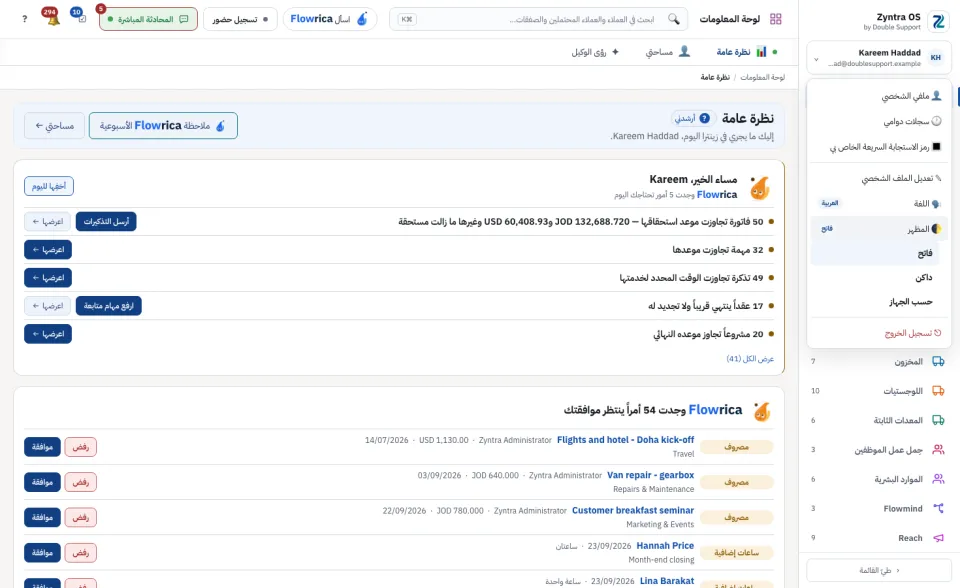960x588 pixels.
Task: Click the info icon next to أرشدني
Action: [705, 118]
